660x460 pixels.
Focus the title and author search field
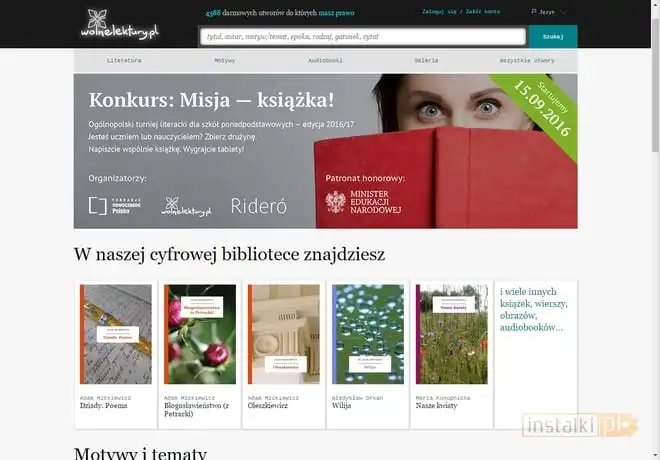pos(363,37)
